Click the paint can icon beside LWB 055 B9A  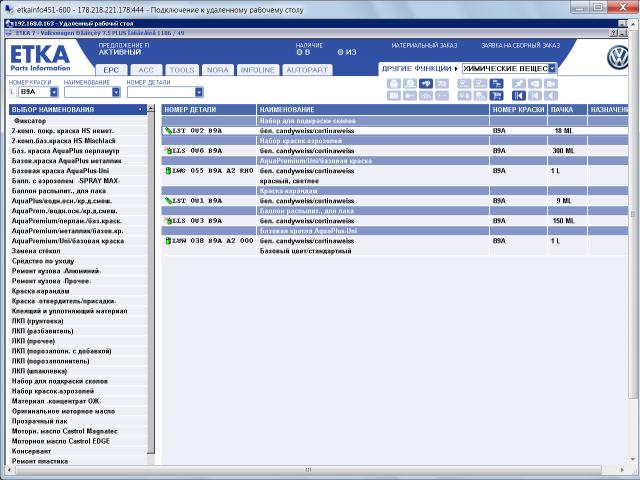click(168, 171)
